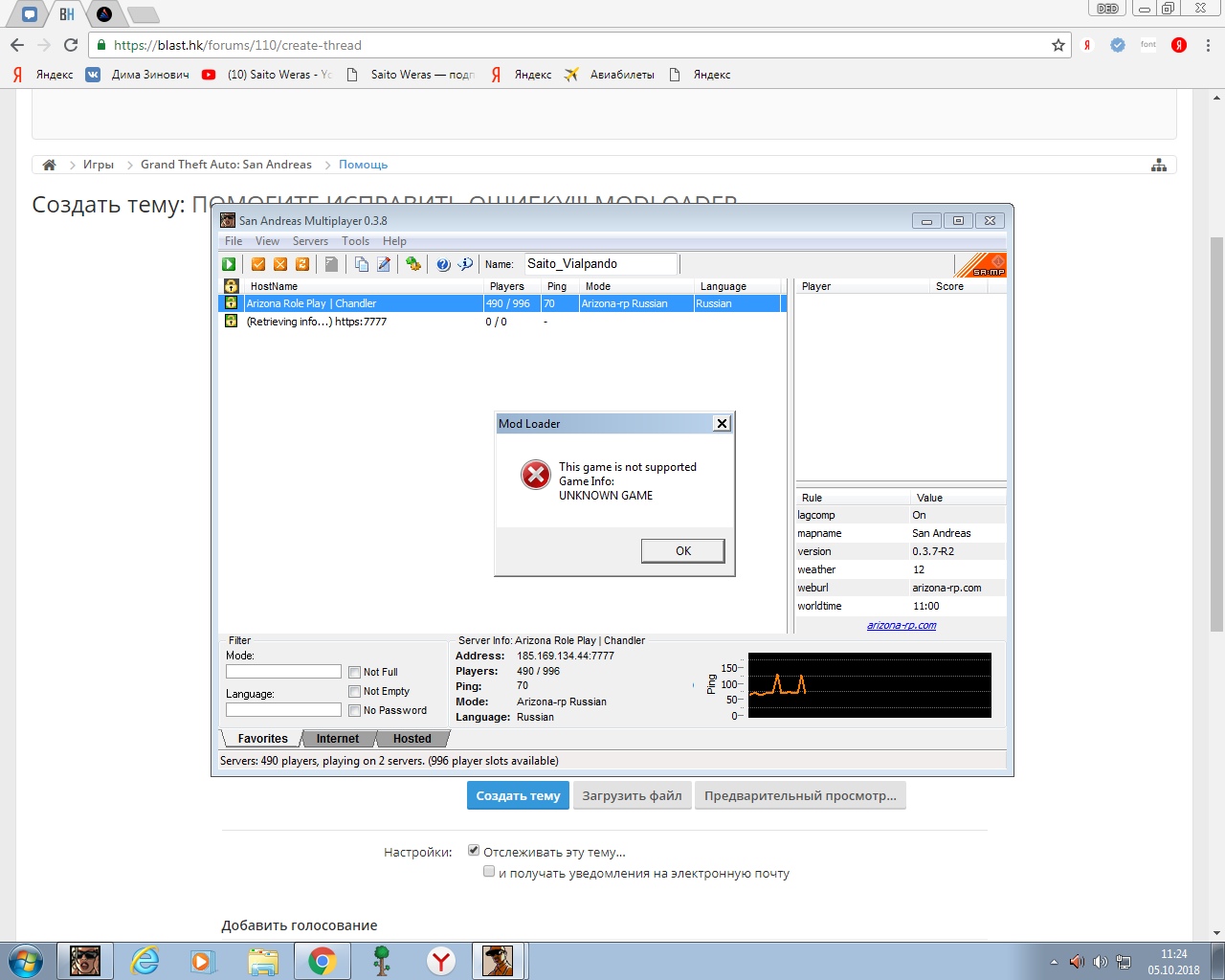Screen dimensions: 1225x980
Task: Close the Mod Loader error dialog
Action: [723, 423]
